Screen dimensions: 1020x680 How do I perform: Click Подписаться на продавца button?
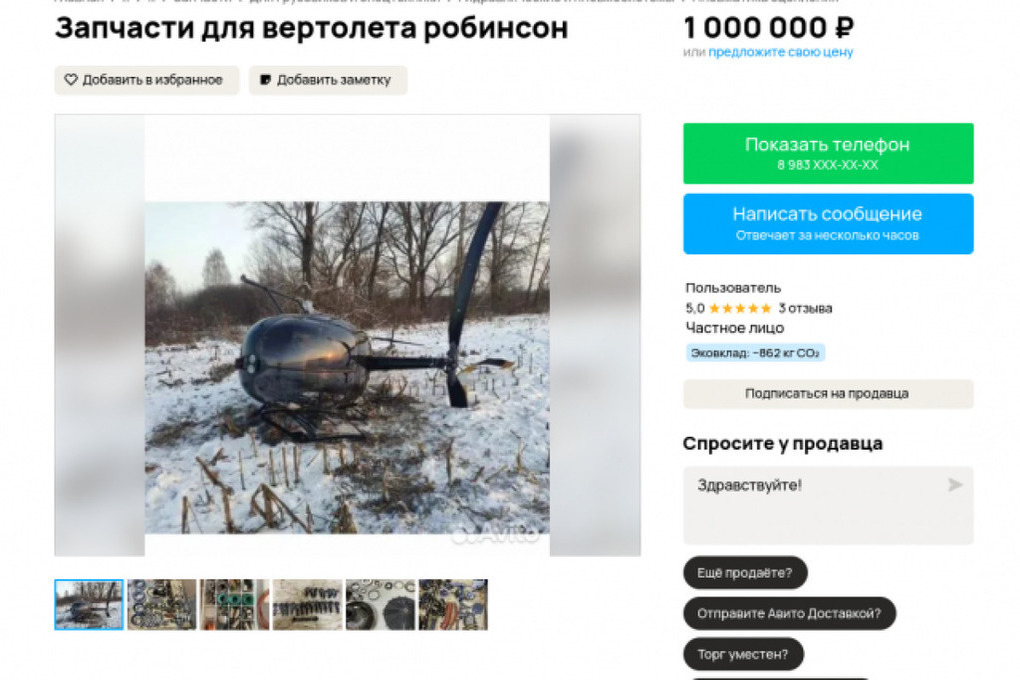(828, 394)
